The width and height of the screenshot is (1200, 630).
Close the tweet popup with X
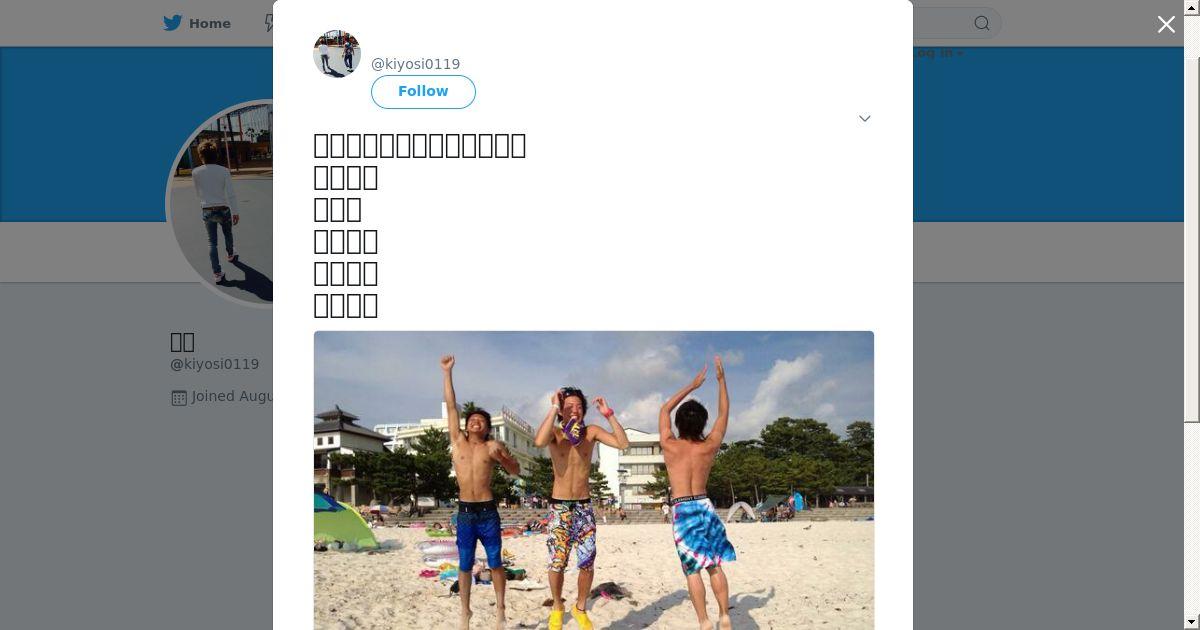point(1166,24)
